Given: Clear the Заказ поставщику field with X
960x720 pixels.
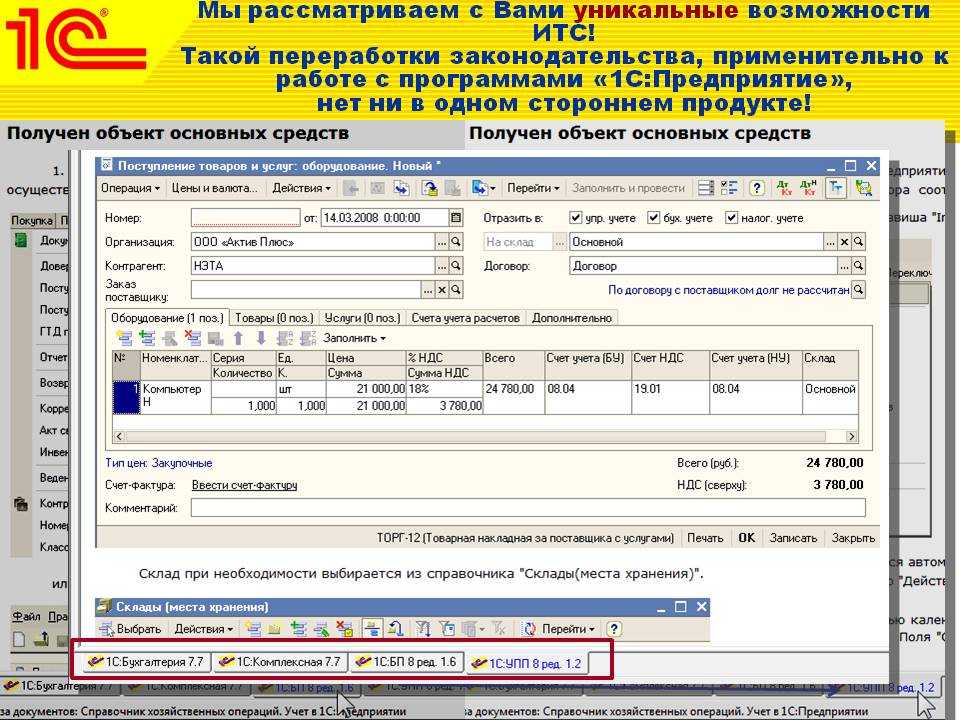Looking at the screenshot, I should (441, 290).
